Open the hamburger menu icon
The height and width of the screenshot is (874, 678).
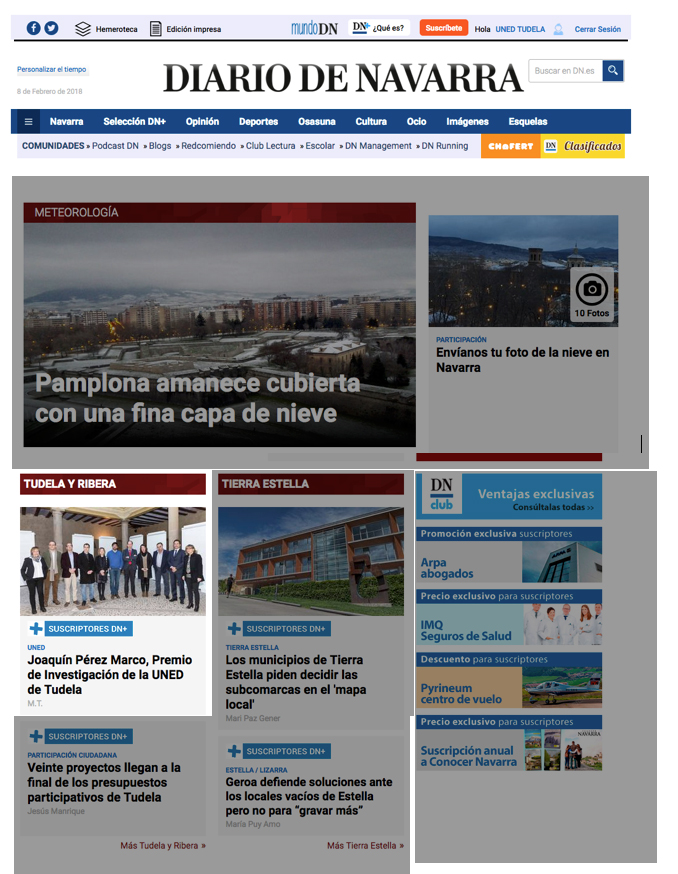tap(28, 122)
